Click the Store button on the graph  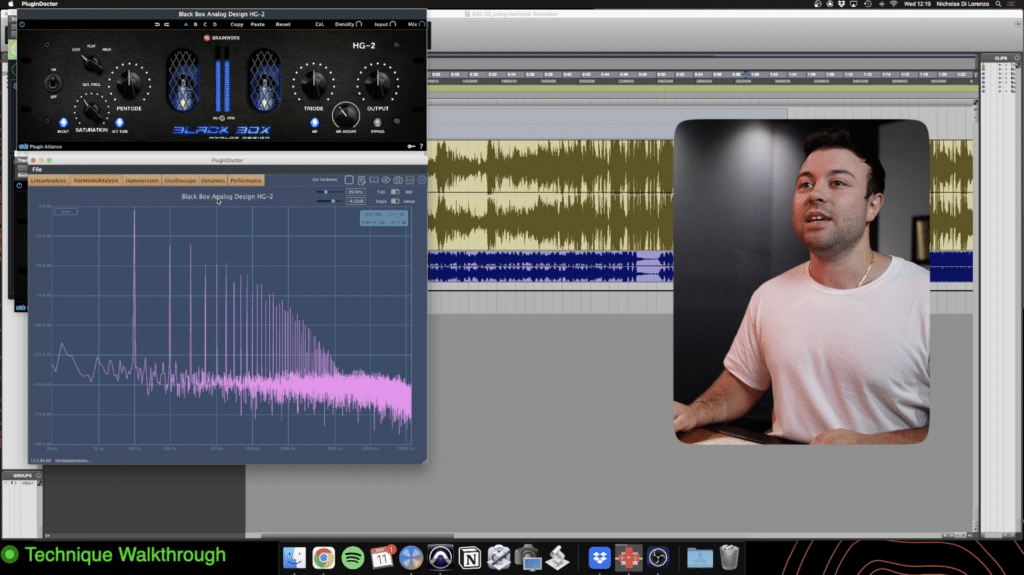coord(66,212)
